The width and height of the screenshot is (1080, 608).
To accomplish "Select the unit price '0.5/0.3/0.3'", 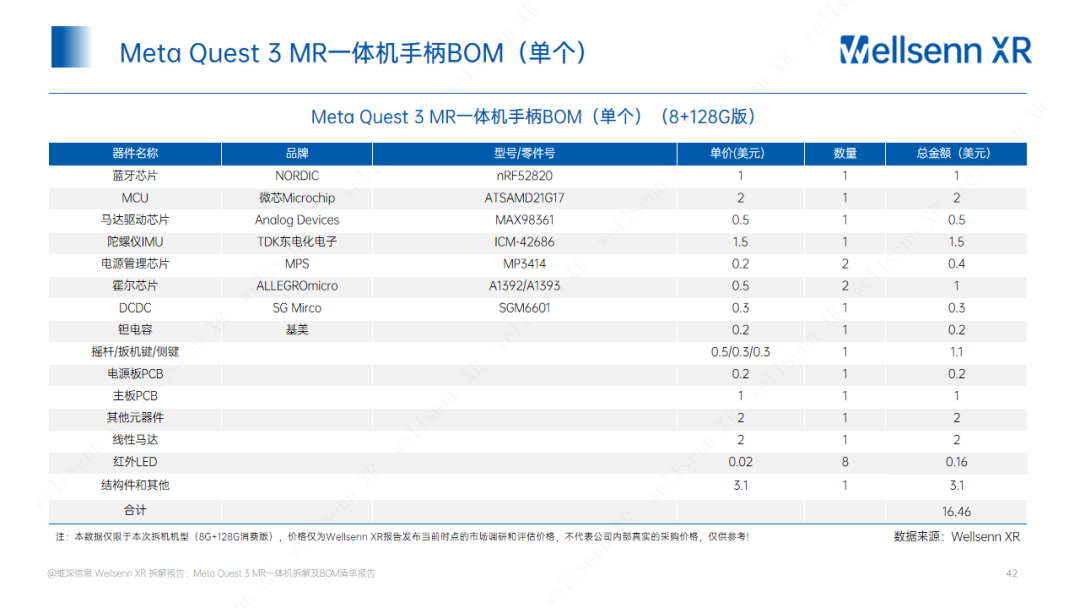I will (740, 352).
